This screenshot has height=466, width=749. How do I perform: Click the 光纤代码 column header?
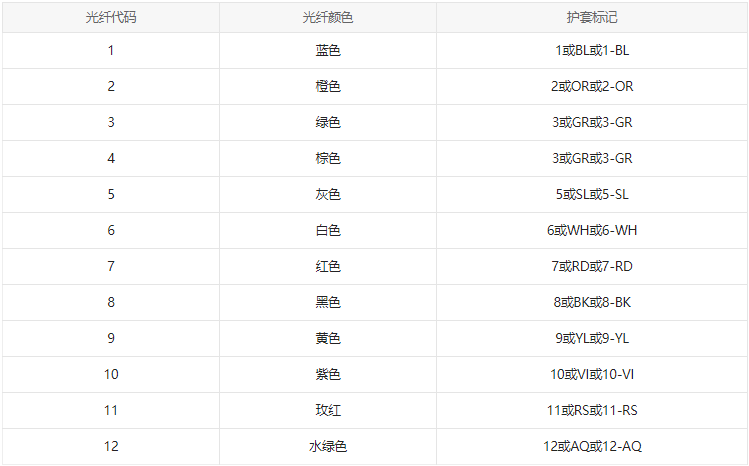point(111,18)
